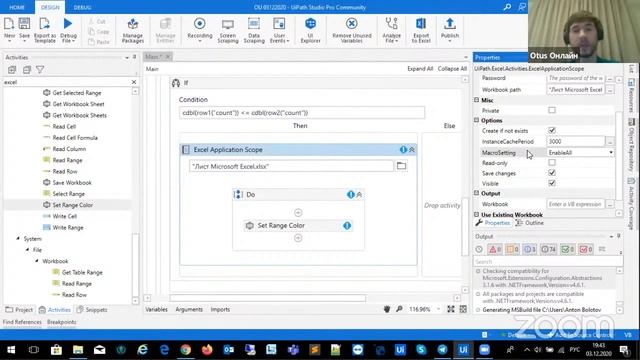The width and height of the screenshot is (640, 360).
Task: Open the Variables panel
Action: [156, 309]
